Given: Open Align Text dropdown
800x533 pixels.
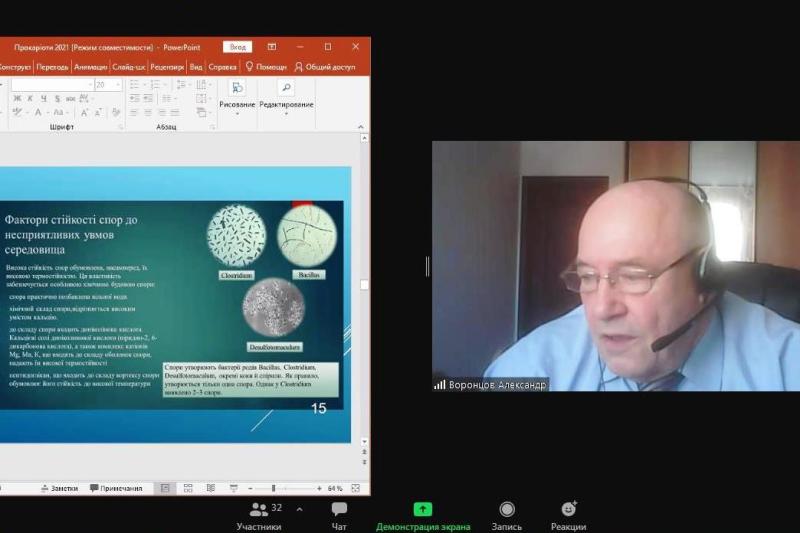Looking at the screenshot, I should point(203,98).
